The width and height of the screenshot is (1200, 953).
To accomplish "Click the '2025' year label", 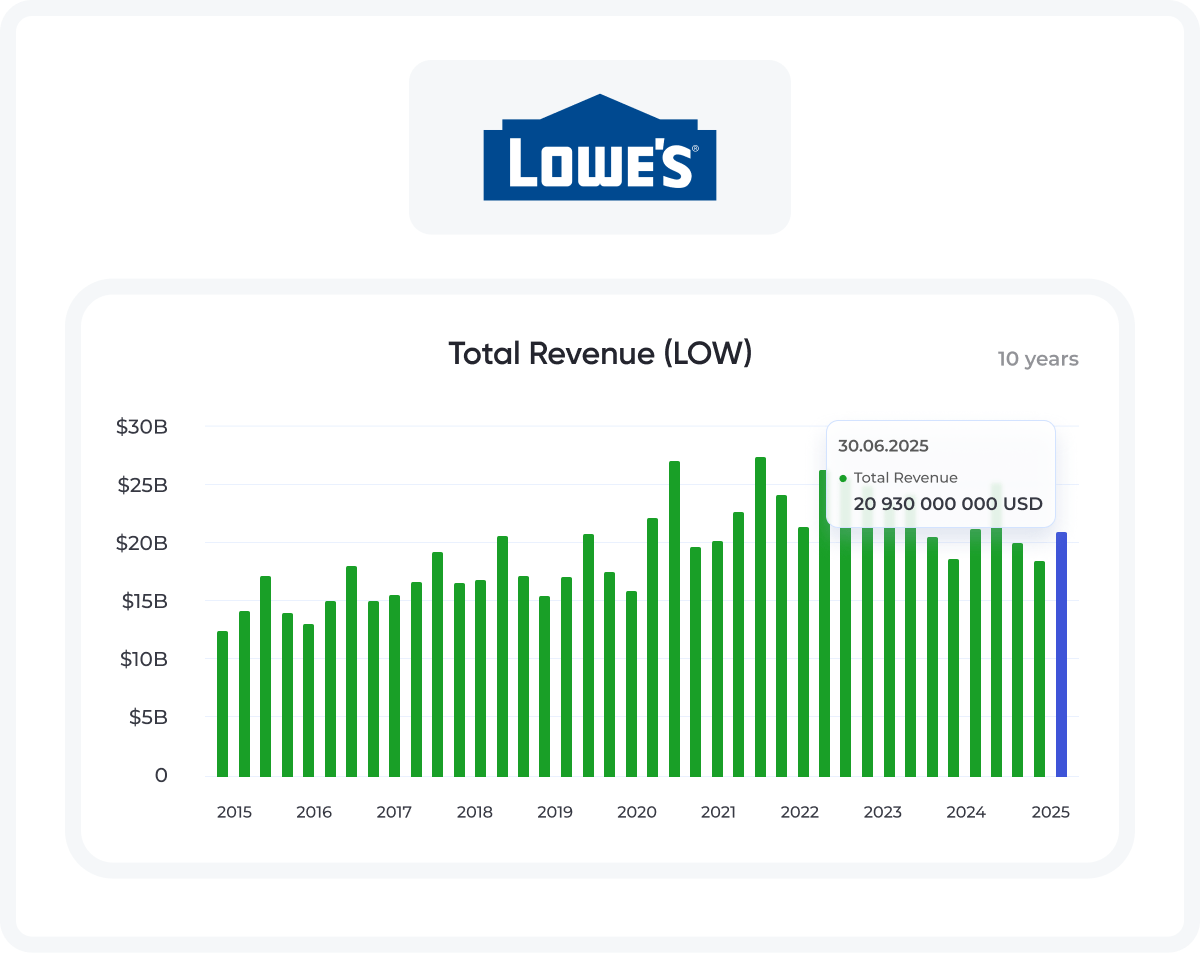I will (1050, 812).
